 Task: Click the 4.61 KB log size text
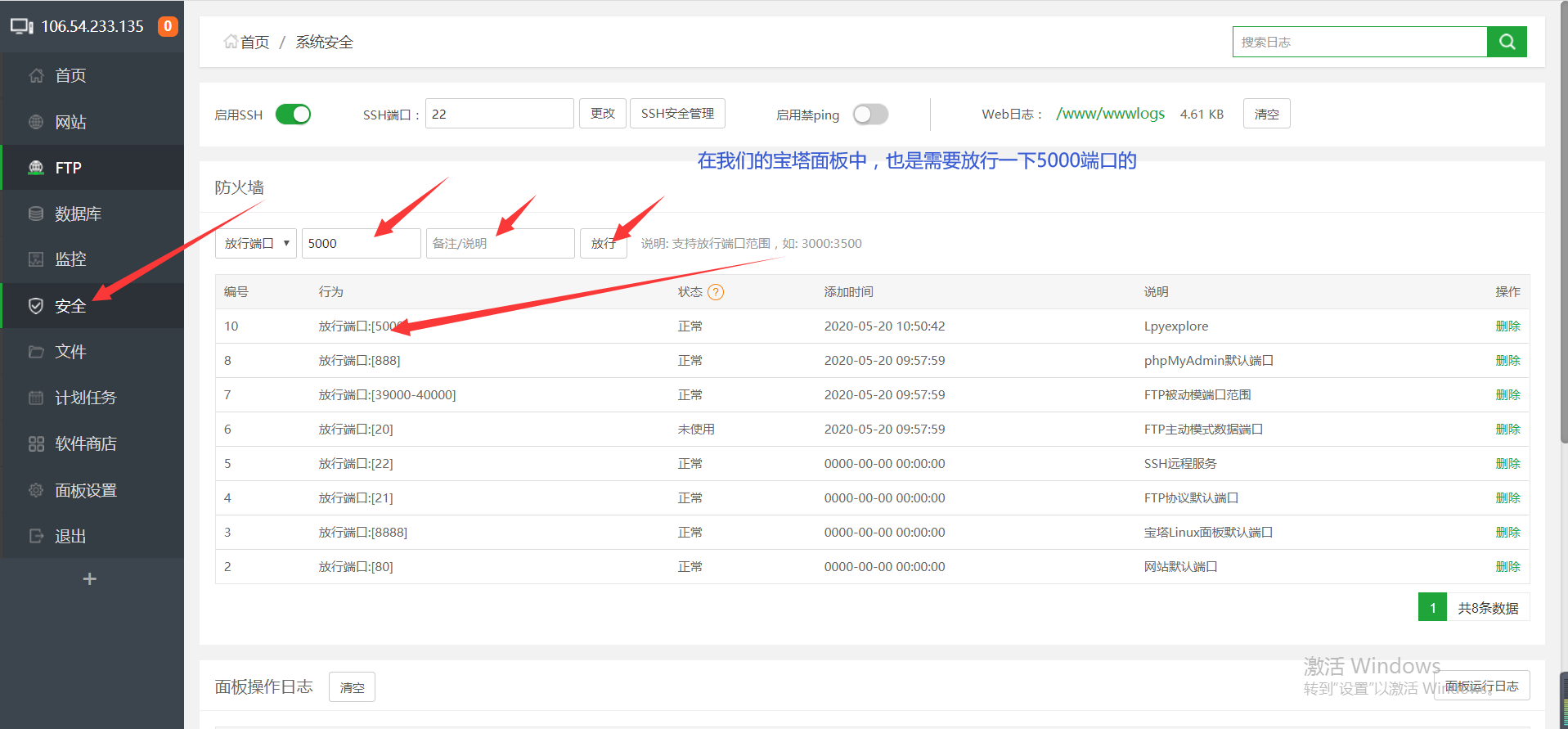tap(1202, 115)
